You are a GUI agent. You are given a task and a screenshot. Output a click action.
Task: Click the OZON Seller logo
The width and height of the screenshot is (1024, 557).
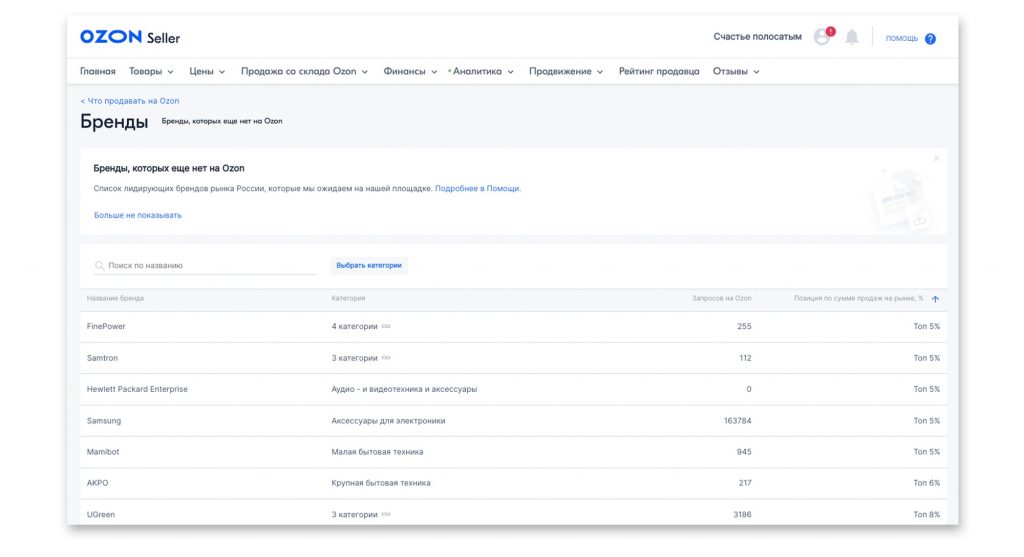pyautogui.click(x=130, y=37)
